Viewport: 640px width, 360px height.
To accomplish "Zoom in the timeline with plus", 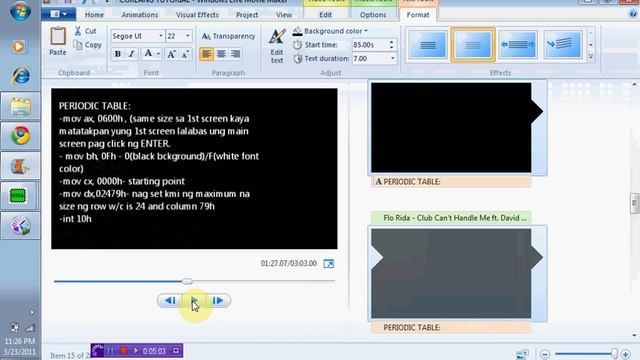I will (625, 354).
